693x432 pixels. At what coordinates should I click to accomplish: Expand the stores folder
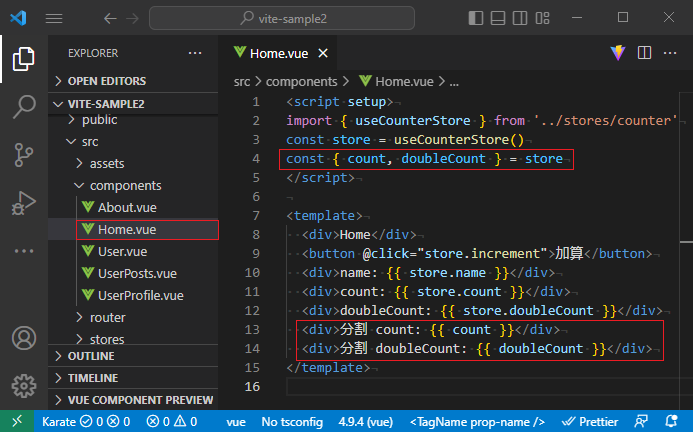click(133, 339)
